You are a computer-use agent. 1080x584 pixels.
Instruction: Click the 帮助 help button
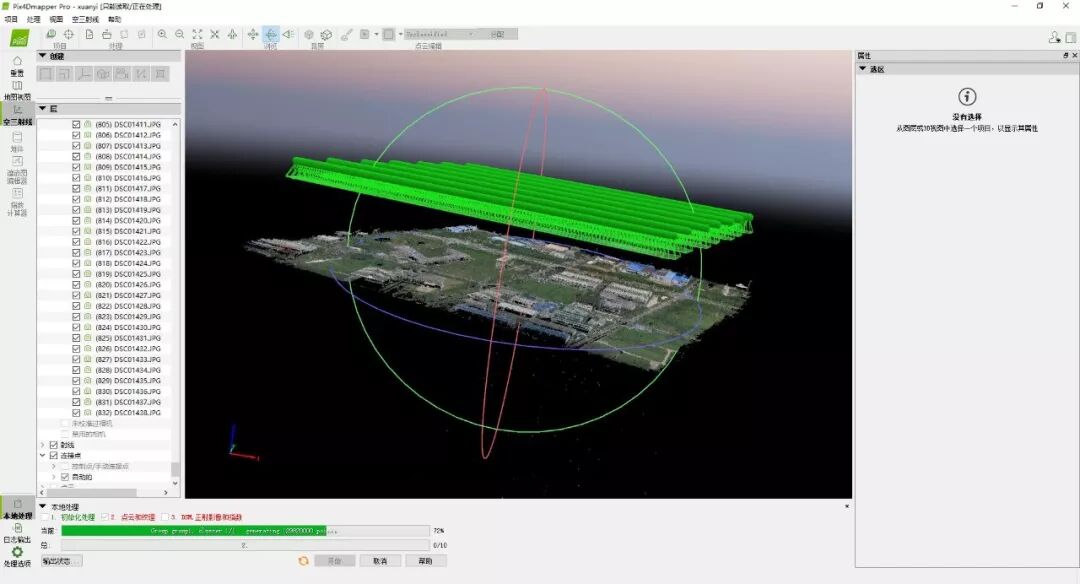point(426,561)
